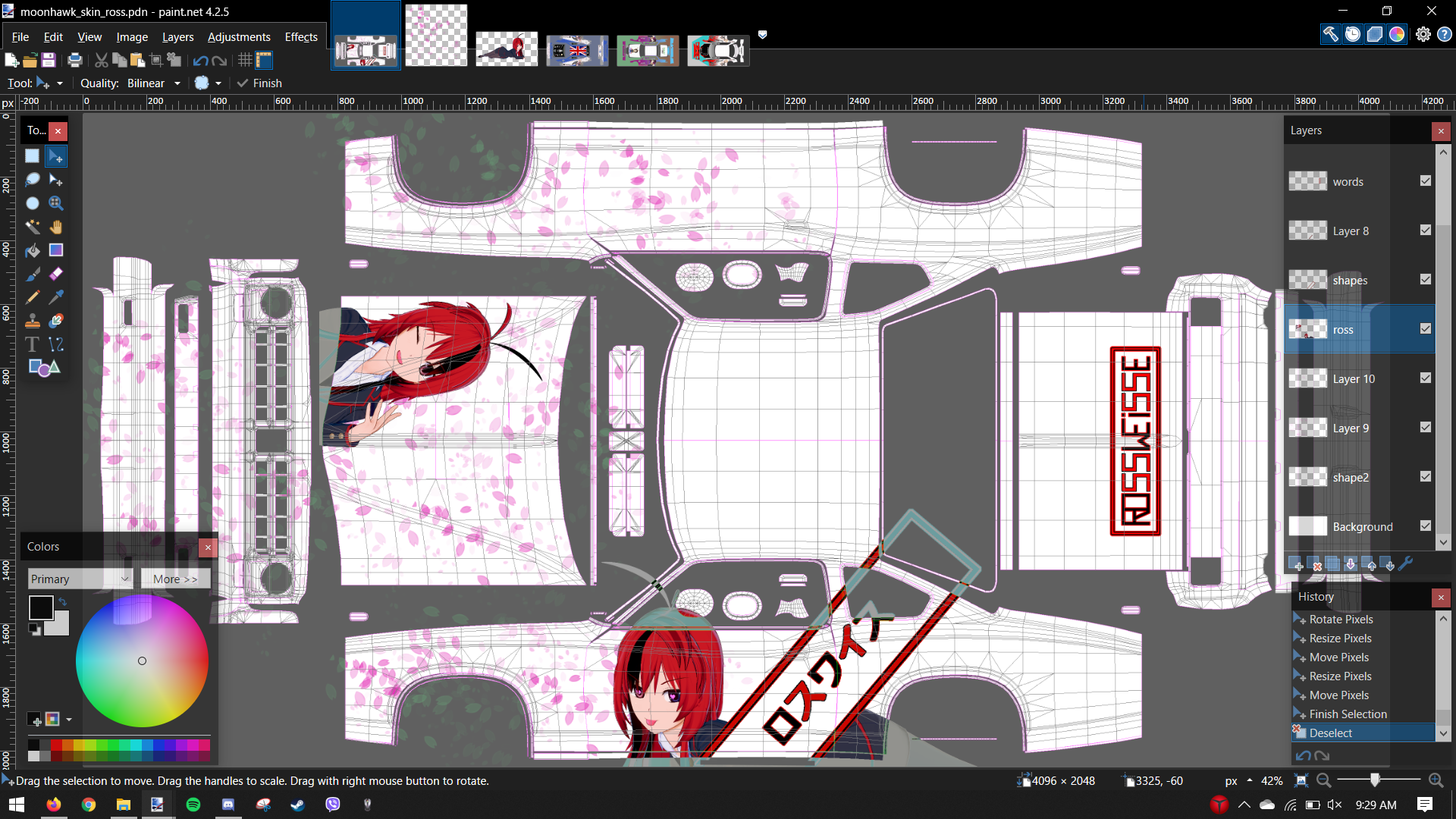Select the Paint Bucket tool
The image size is (1456, 819).
click(33, 250)
